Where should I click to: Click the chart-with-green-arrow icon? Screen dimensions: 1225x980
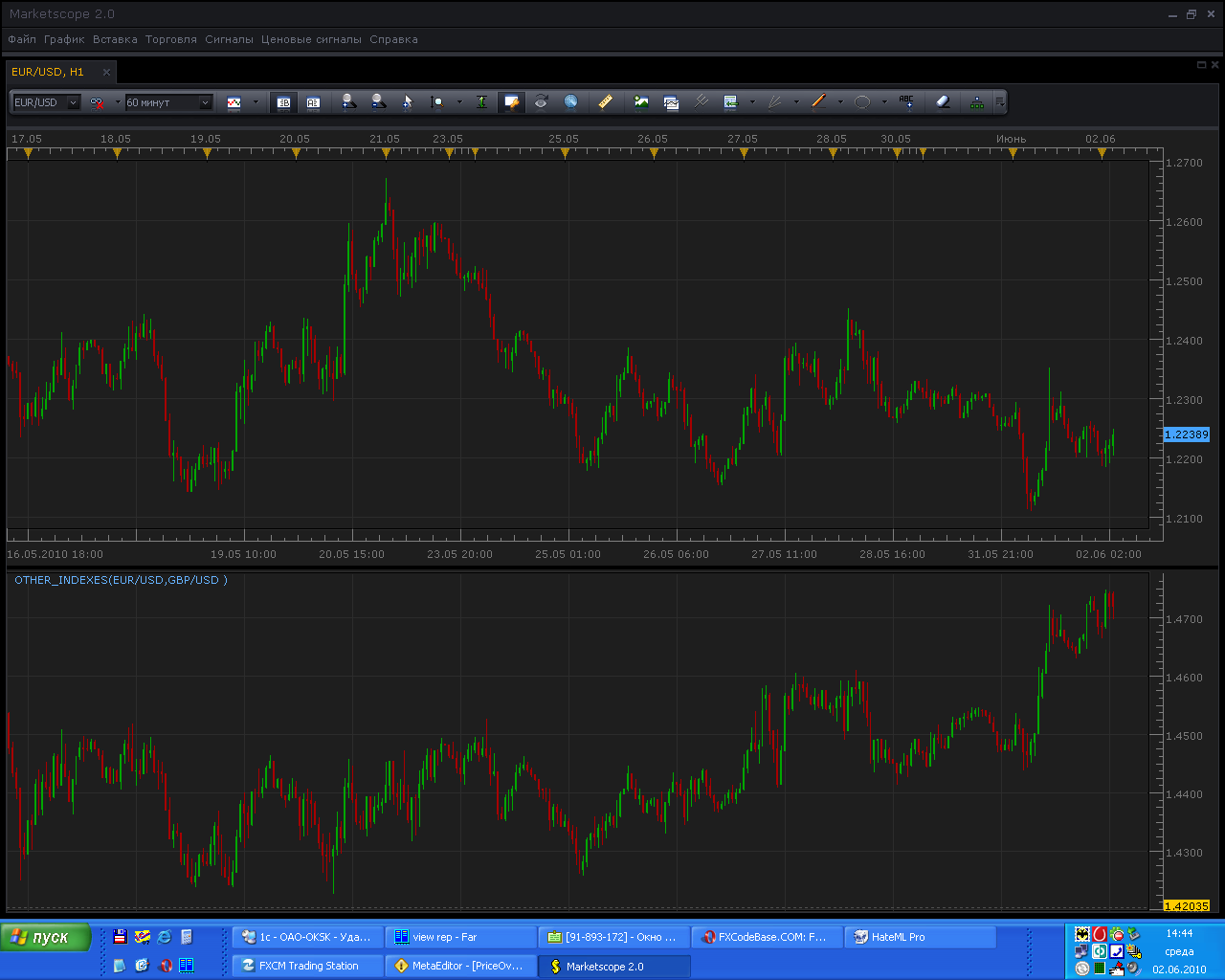point(731,101)
